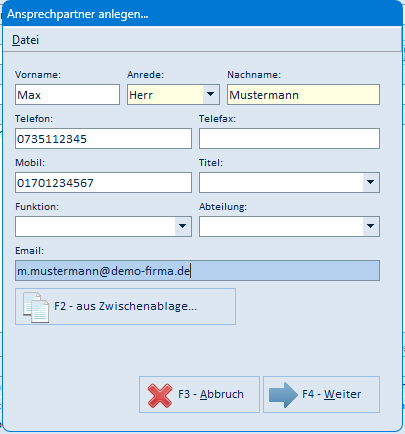
Task: Click the Ansprechpartner anlegen... title bar
Action: (x=202, y=14)
